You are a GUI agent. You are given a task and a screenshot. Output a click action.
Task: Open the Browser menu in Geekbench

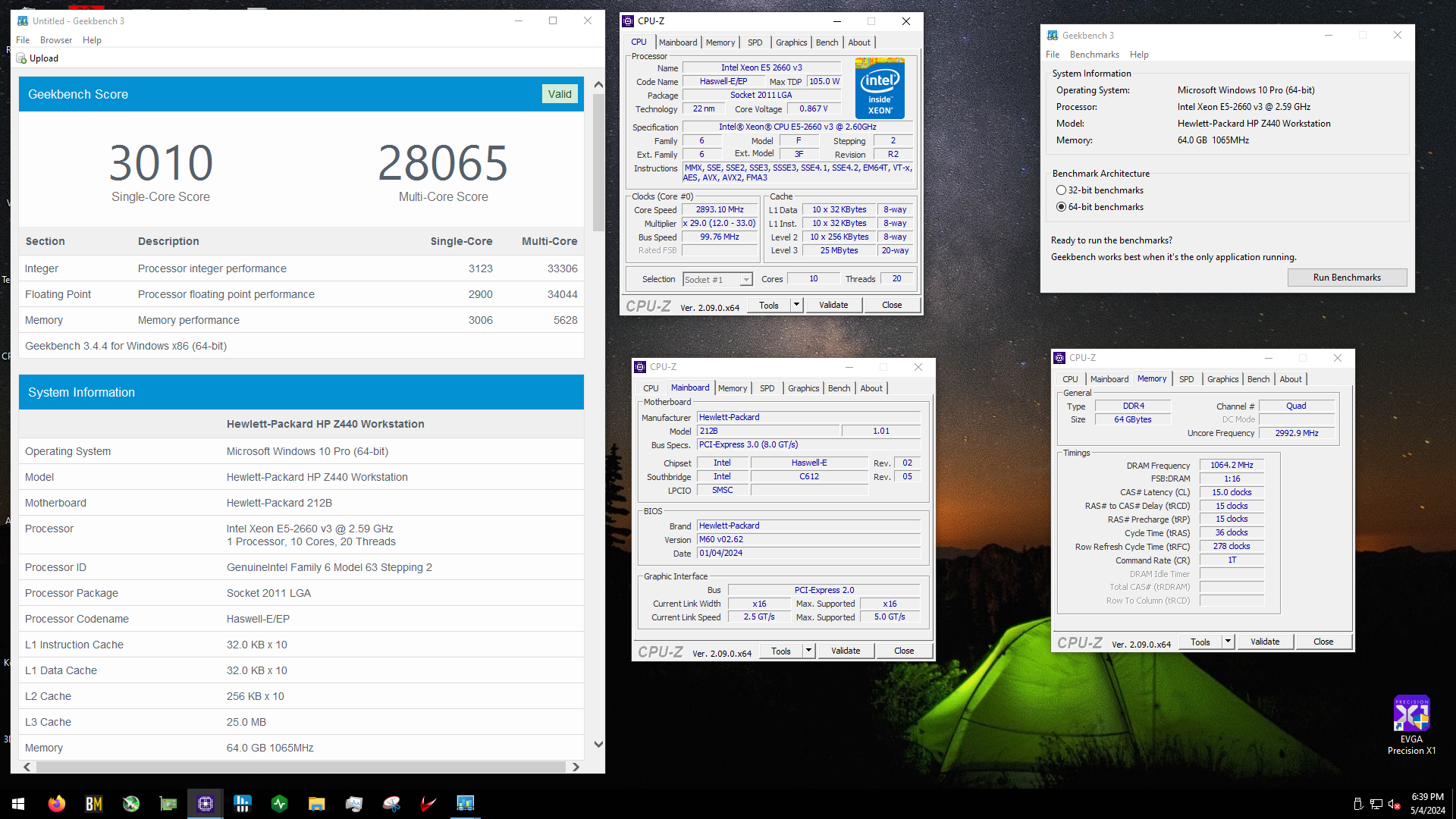[56, 40]
